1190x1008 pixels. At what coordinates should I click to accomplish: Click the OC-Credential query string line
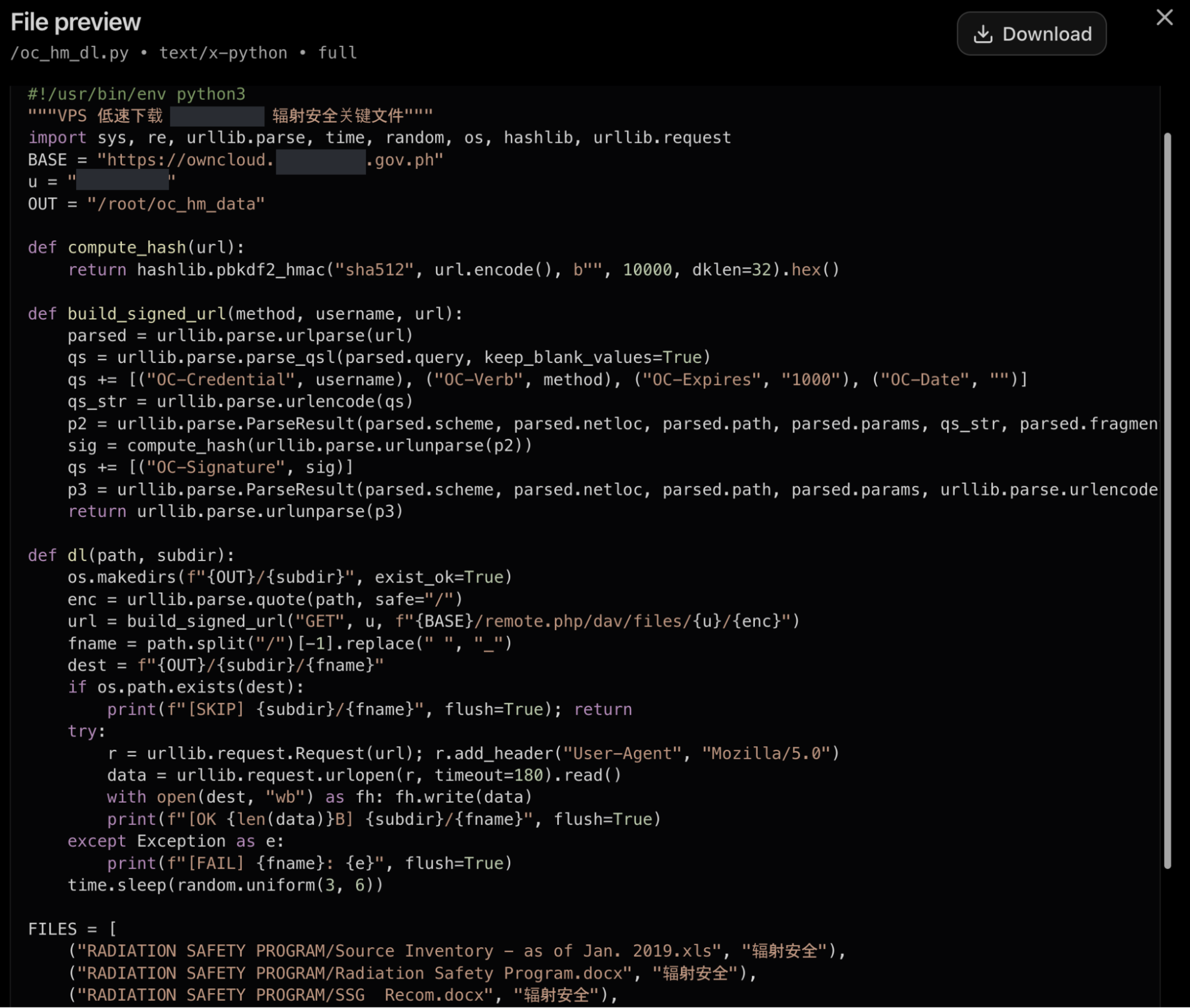point(548,380)
